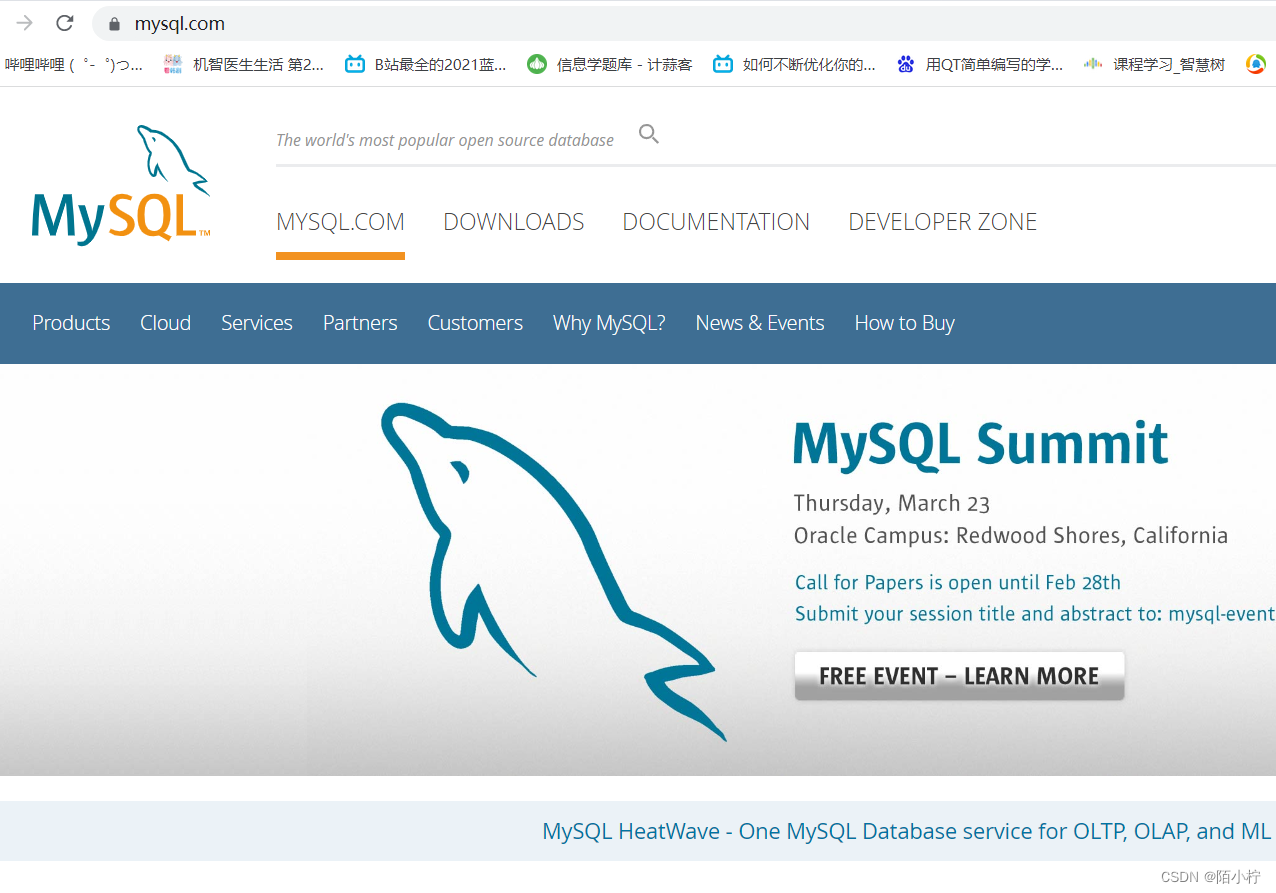Click the MySQL dolphin logo
The height and width of the screenshot is (893, 1276).
(121, 184)
